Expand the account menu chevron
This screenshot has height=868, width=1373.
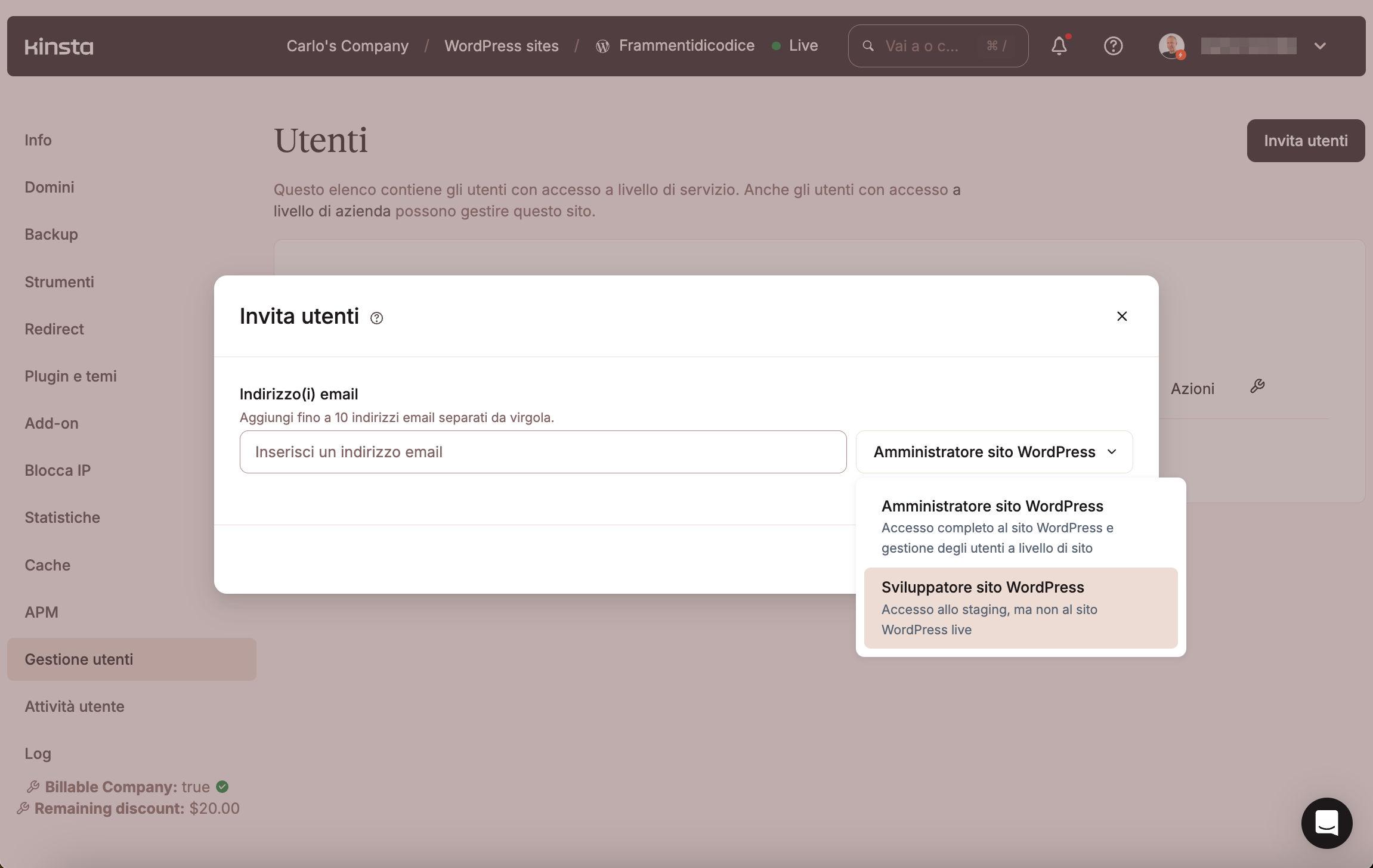pyautogui.click(x=1320, y=46)
